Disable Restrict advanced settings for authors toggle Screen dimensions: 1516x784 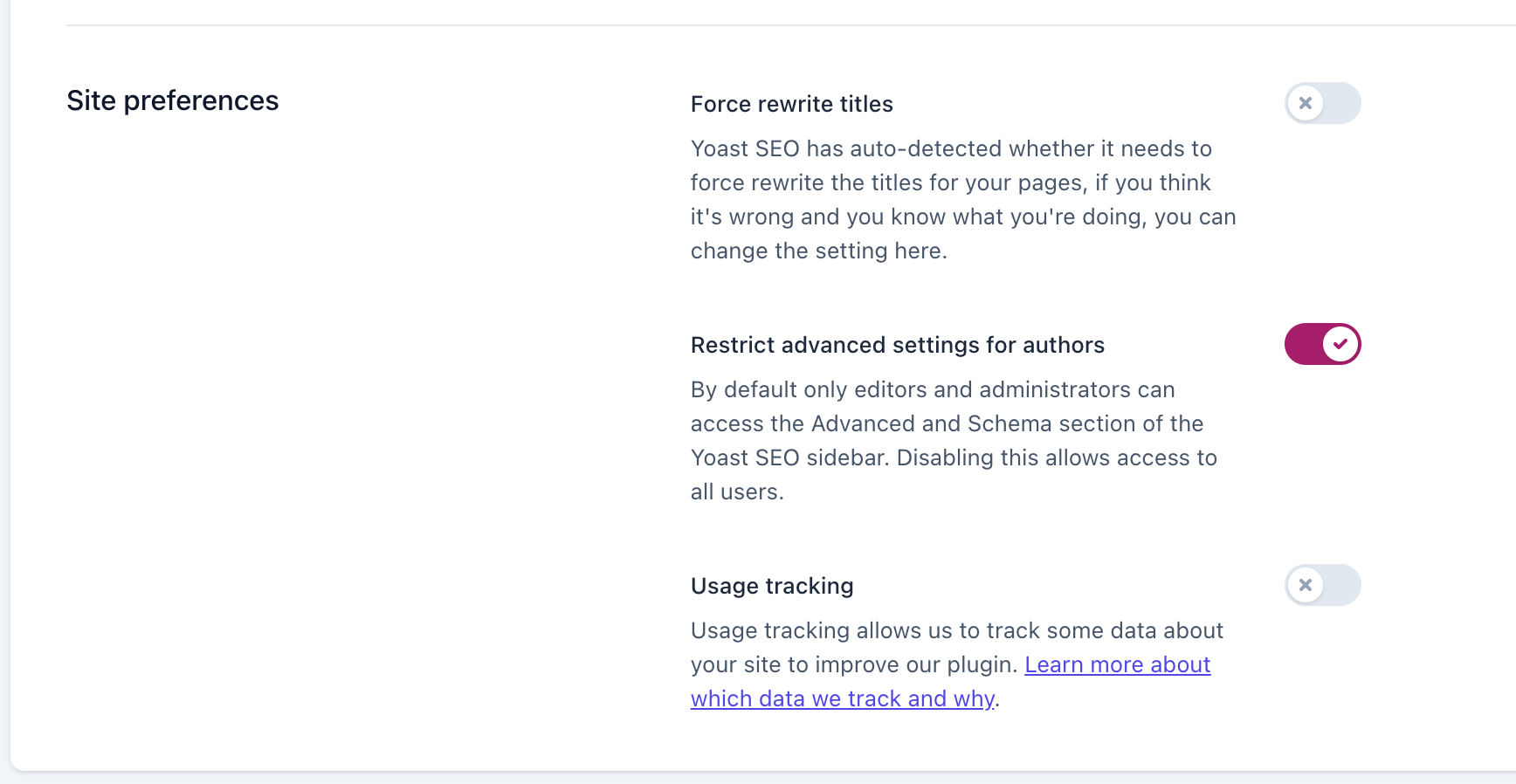(1322, 344)
